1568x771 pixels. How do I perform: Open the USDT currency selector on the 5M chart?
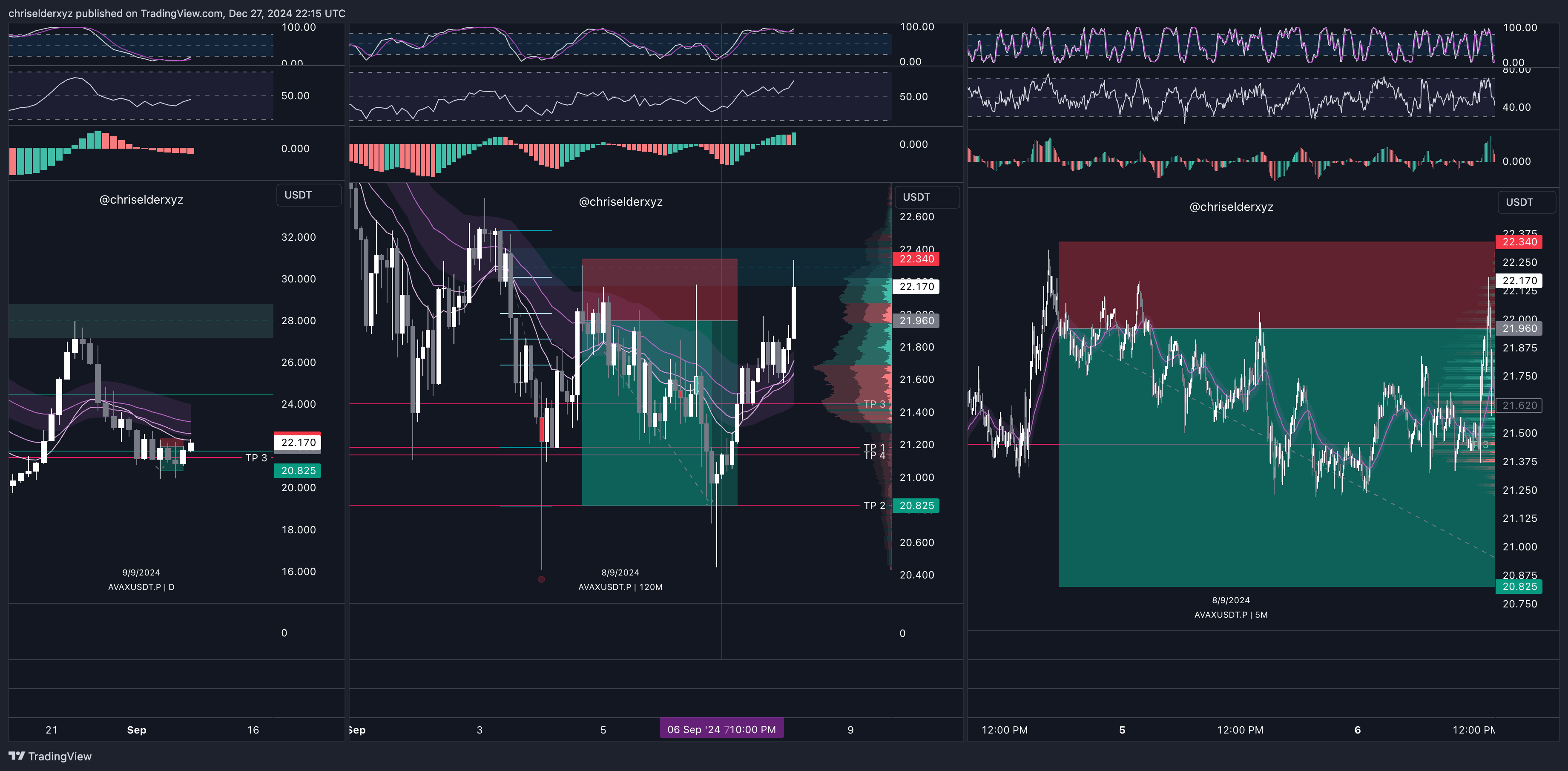[x=1525, y=202]
